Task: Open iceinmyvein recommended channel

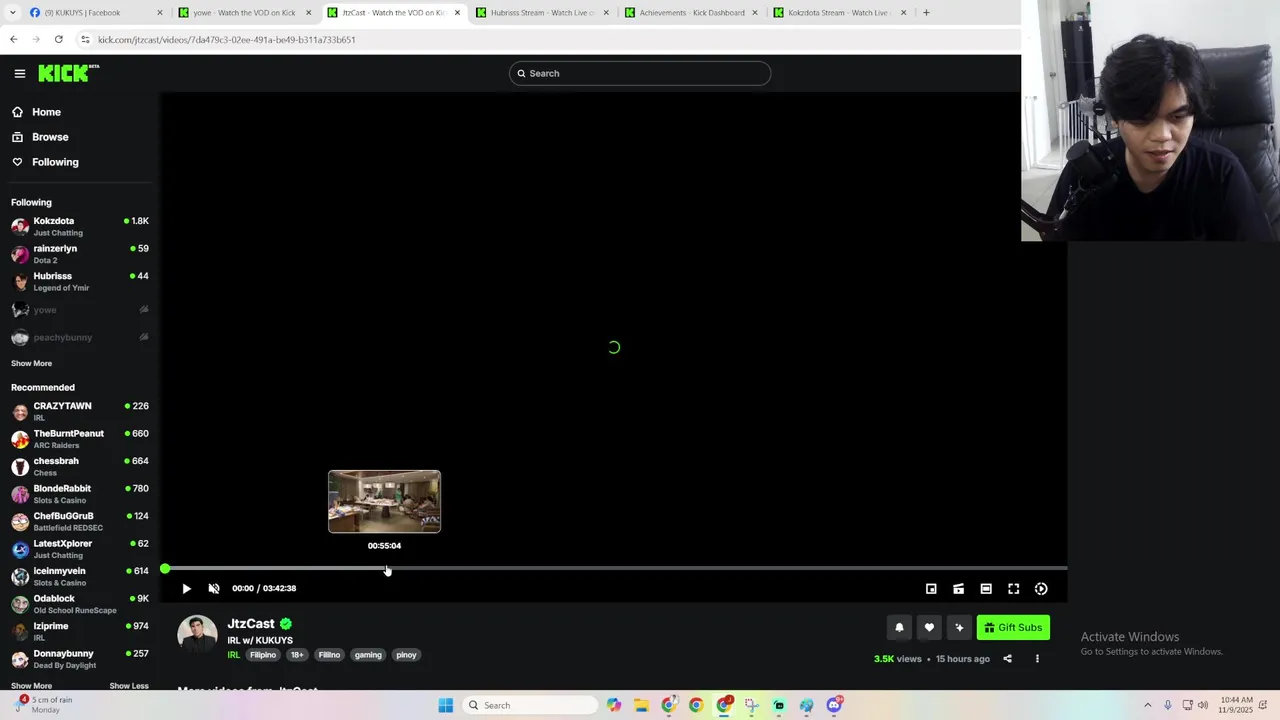Action: coord(80,576)
